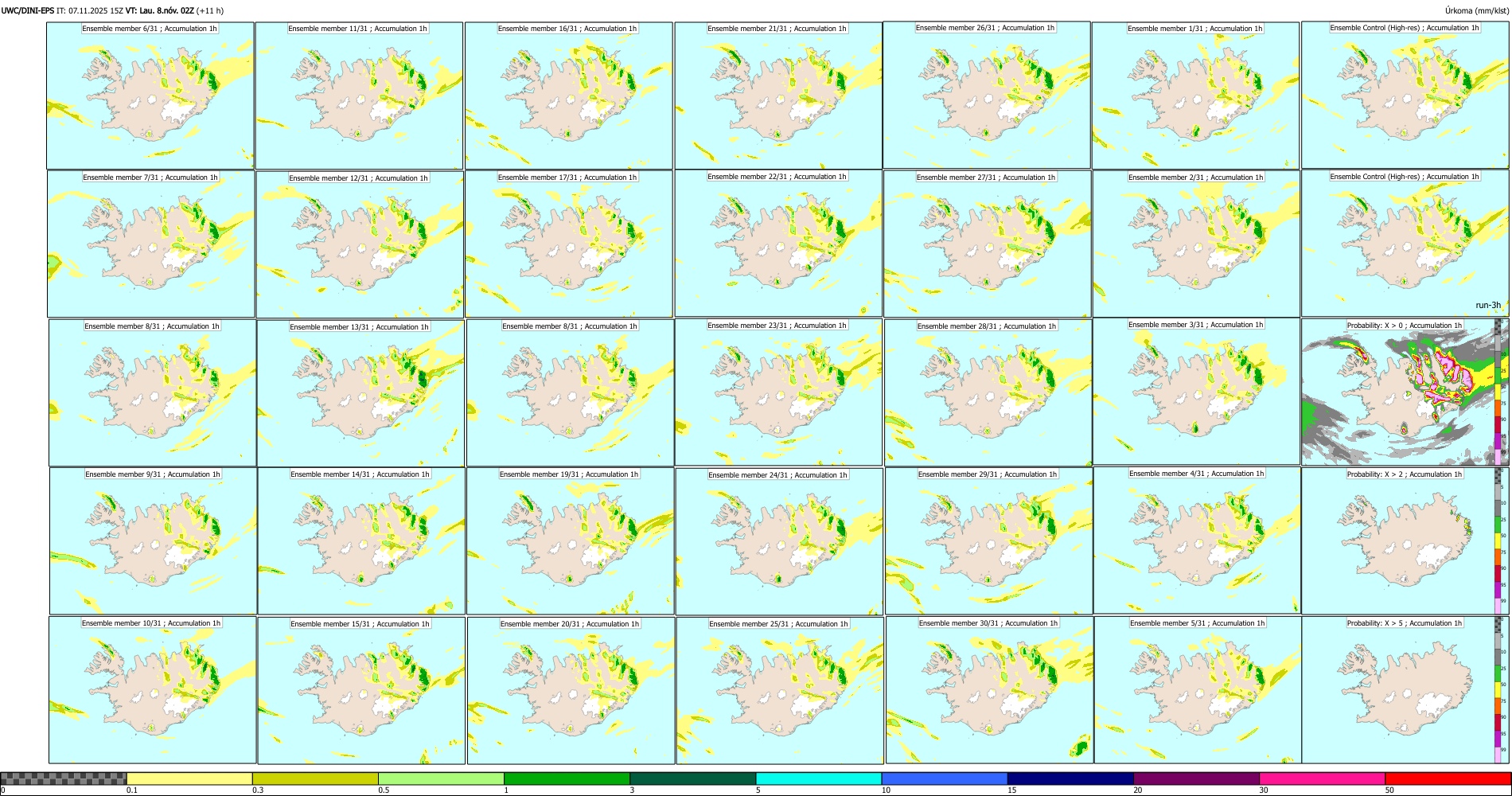Screen dimensions: 1512x796
Task: Click the '(+11 h)' forecast offset text
Action: pos(209,10)
